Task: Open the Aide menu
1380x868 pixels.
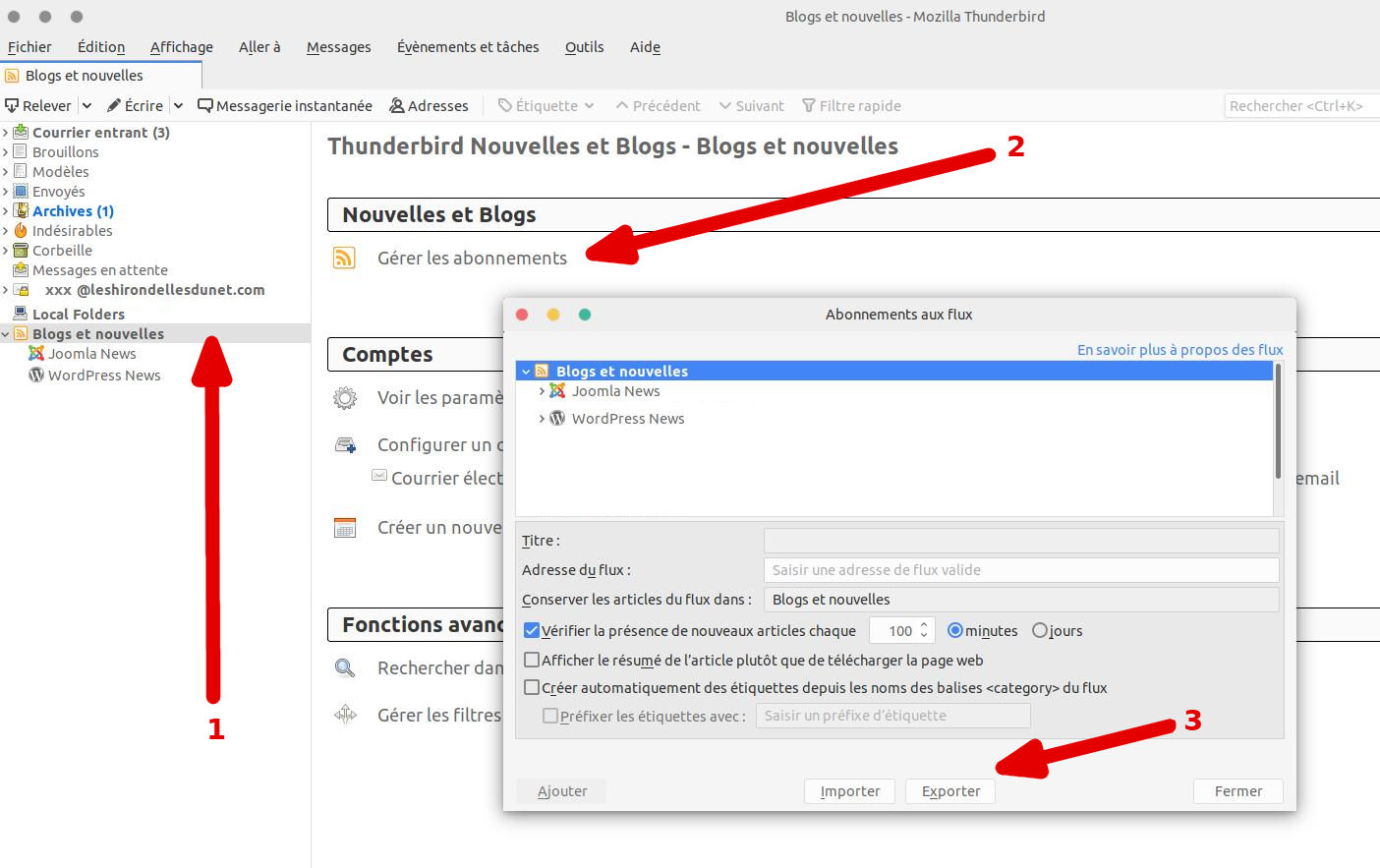Action: (645, 46)
